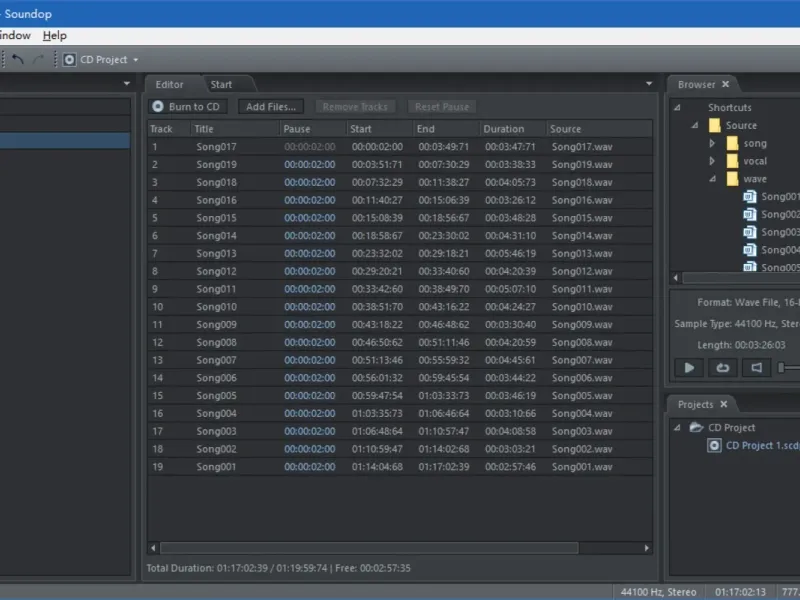Switch to the Editor tab
This screenshot has height=600, width=800.
click(169, 84)
